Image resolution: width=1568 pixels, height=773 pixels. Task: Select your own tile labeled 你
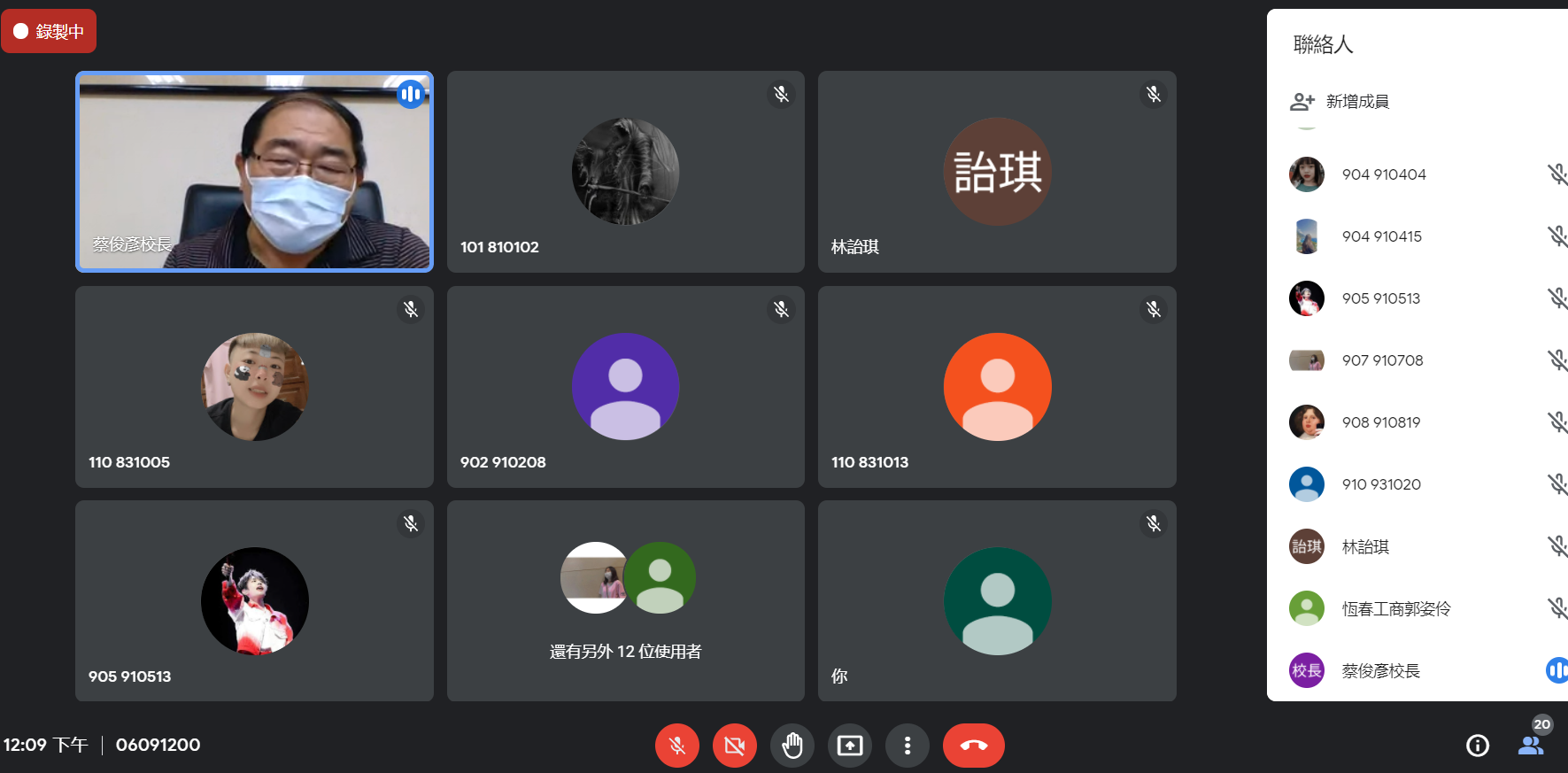pyautogui.click(x=997, y=601)
